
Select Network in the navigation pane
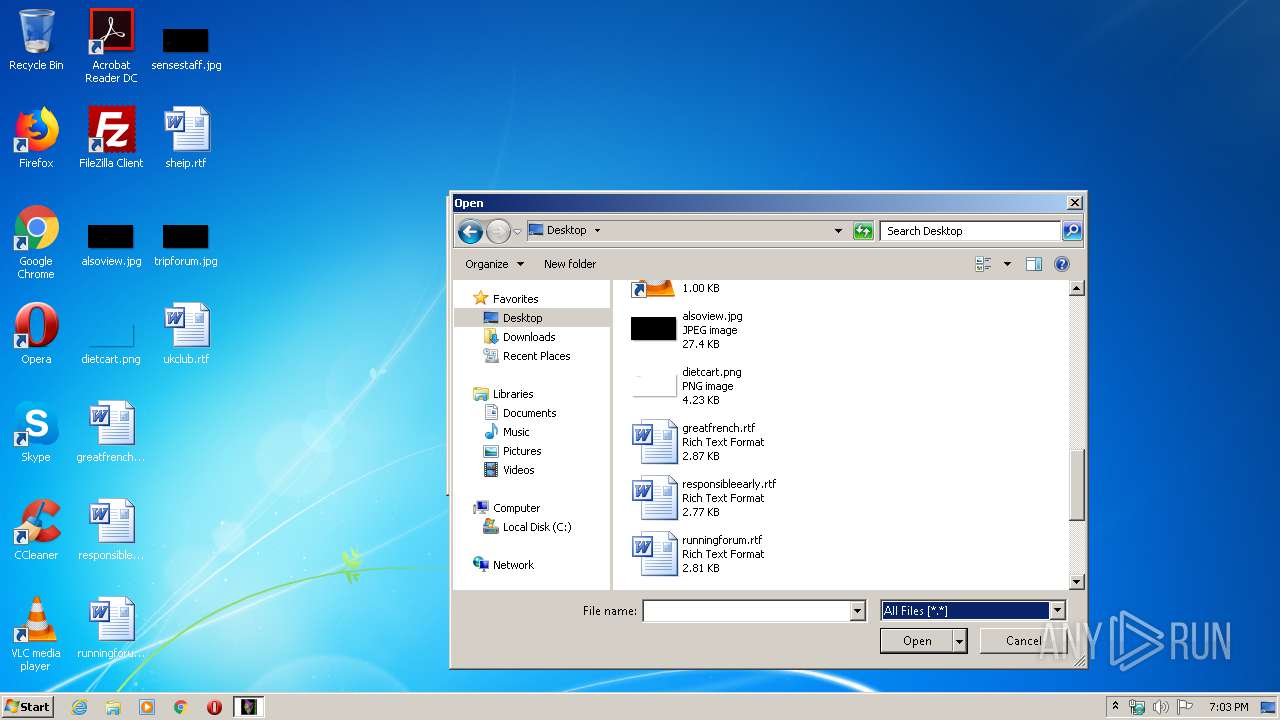pos(503,565)
